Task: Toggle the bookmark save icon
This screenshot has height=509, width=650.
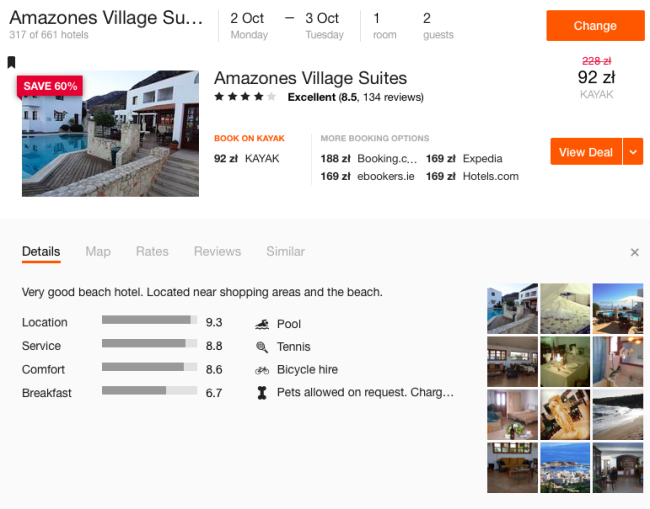Action: pyautogui.click(x=11, y=62)
